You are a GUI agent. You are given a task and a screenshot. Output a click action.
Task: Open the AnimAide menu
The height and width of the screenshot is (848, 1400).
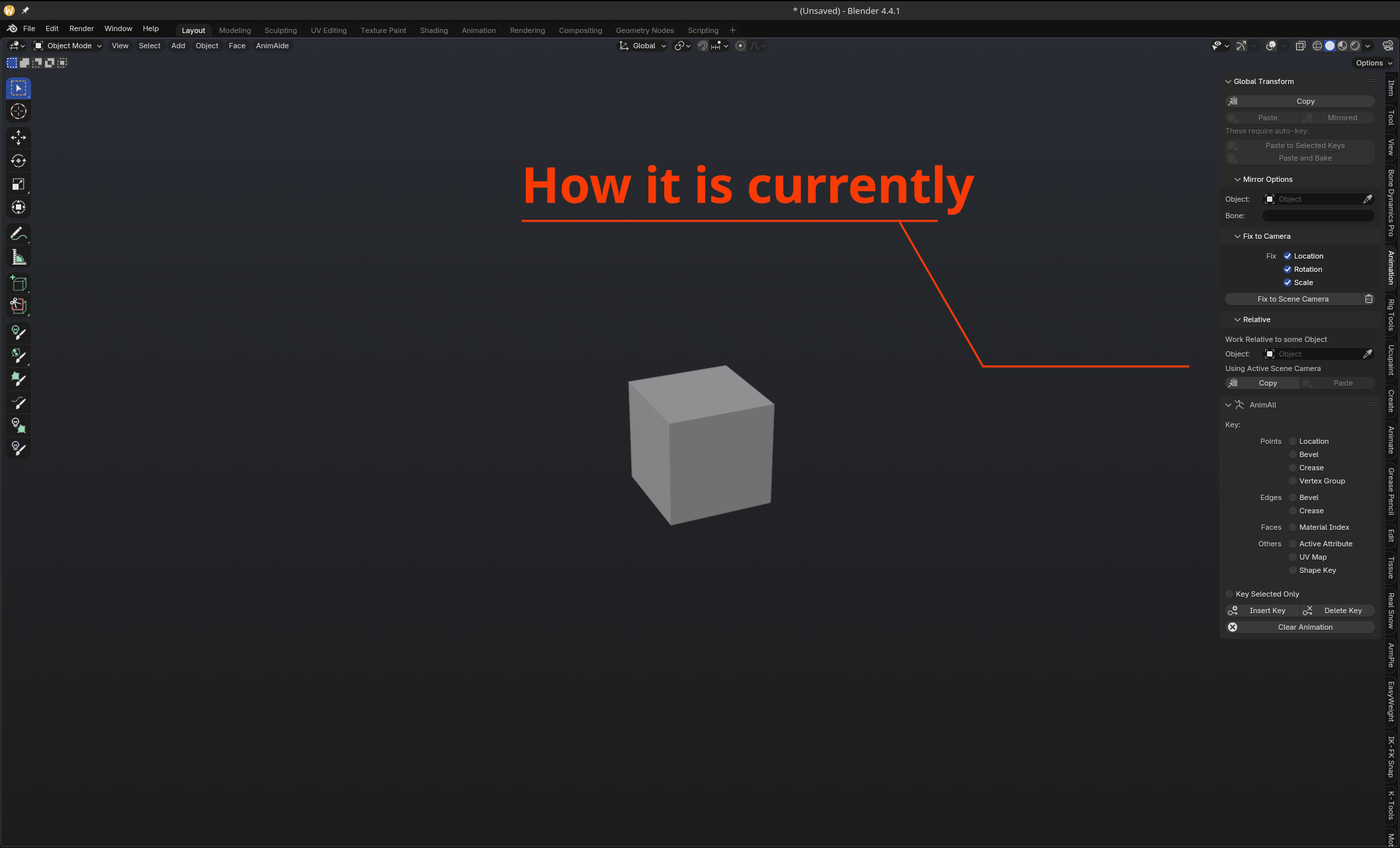pos(272,46)
